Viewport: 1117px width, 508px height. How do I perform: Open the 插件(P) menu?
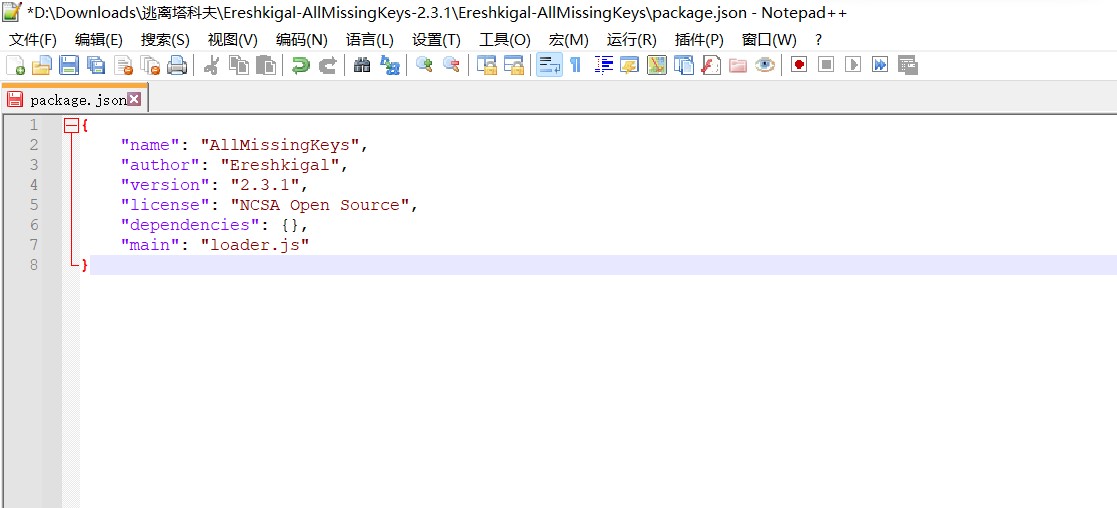point(700,40)
